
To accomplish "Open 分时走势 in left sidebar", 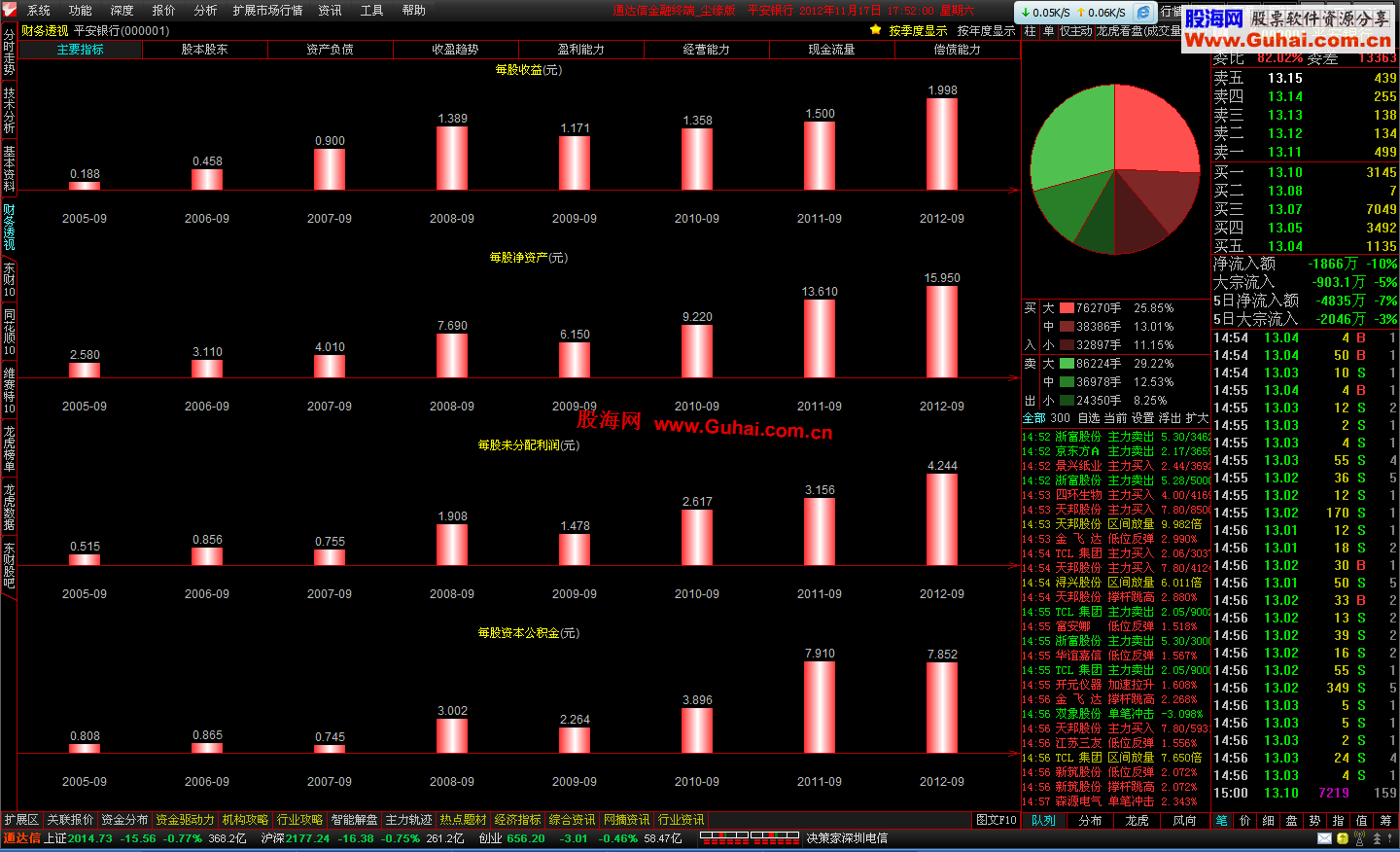I will (x=9, y=52).
